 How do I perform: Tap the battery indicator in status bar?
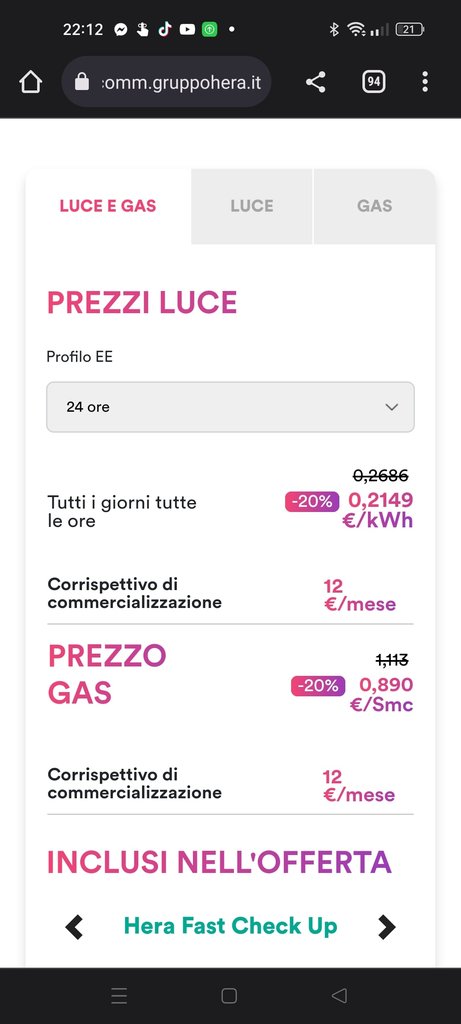coord(410,29)
